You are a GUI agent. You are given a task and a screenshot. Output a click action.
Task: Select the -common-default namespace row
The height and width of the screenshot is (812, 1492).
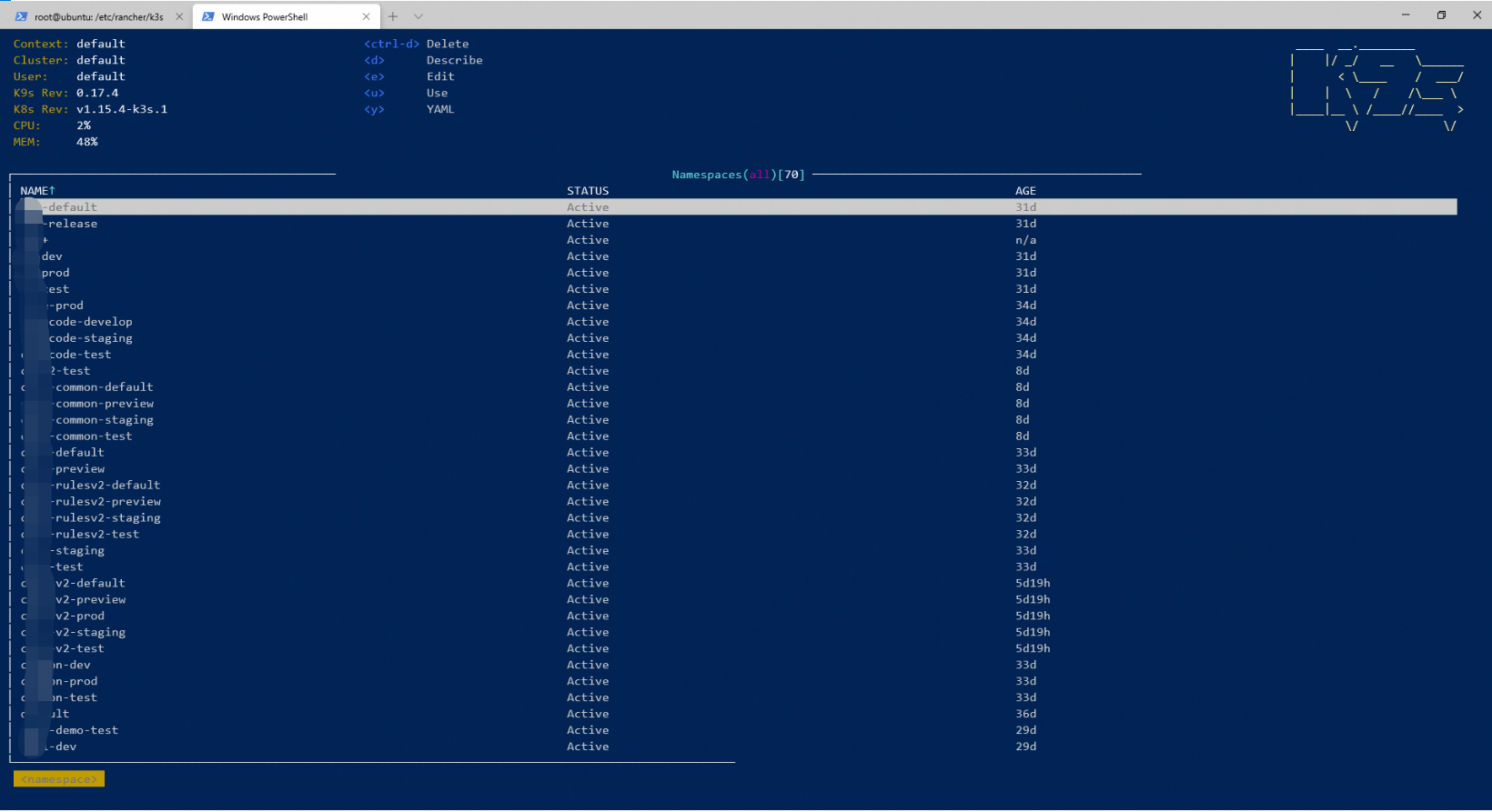click(x=737, y=387)
